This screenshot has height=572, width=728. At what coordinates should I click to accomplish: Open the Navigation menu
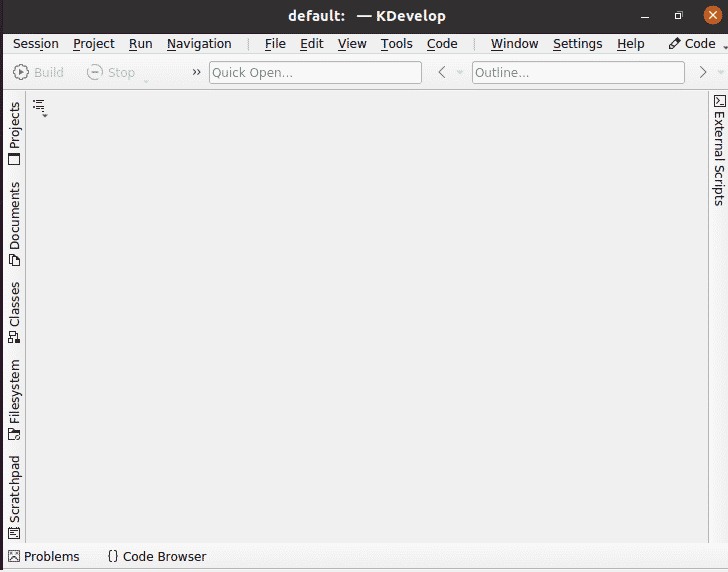point(199,44)
